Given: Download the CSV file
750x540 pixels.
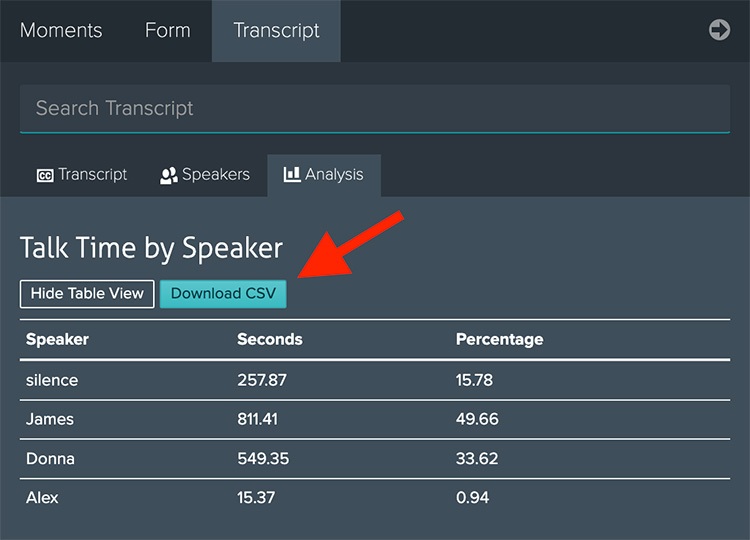Looking at the screenshot, I should (223, 294).
